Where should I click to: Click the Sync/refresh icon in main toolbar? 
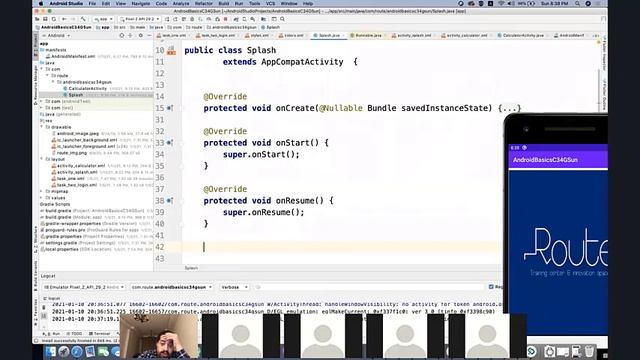(x=53, y=19)
